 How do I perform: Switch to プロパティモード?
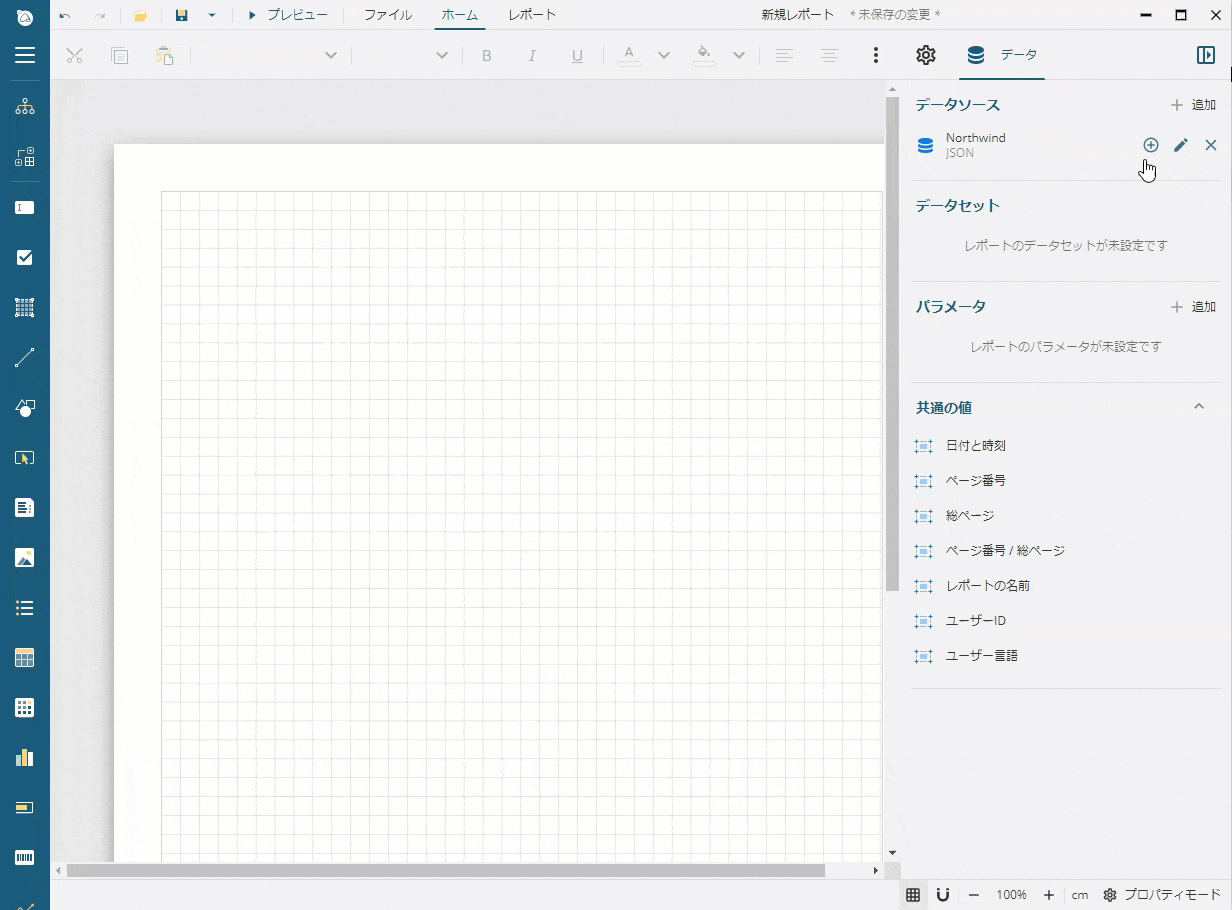point(1162,895)
